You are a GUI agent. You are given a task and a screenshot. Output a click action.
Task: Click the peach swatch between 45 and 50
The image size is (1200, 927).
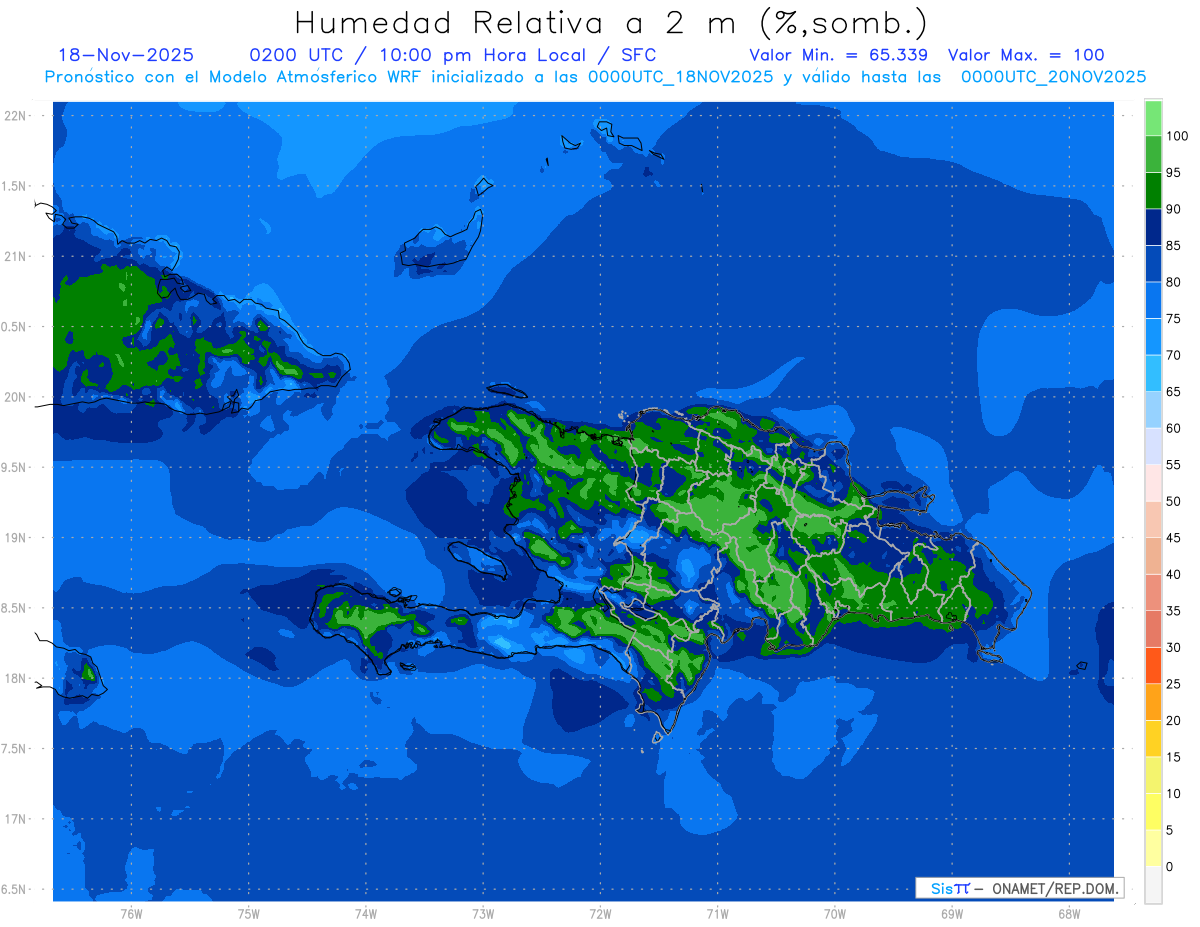pos(1153,519)
